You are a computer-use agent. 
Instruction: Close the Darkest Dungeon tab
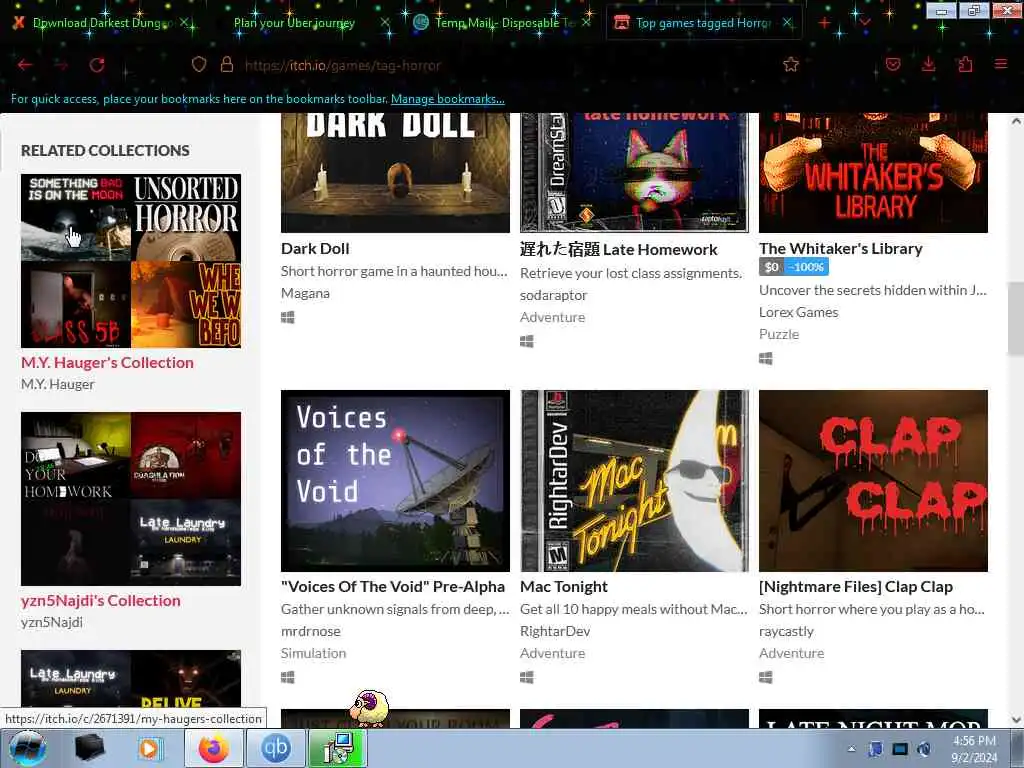click(184, 23)
